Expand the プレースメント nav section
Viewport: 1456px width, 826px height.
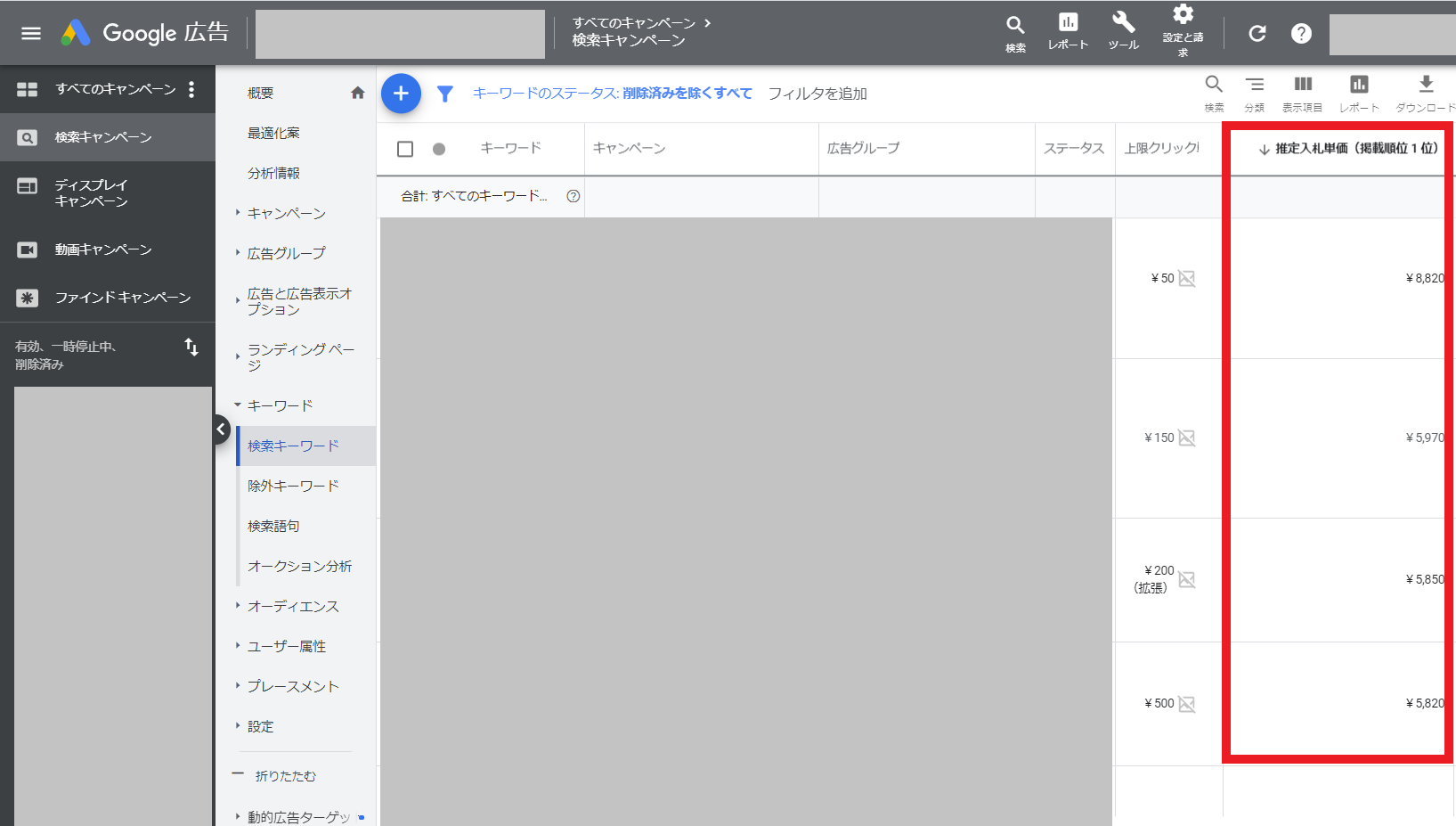tap(238, 685)
